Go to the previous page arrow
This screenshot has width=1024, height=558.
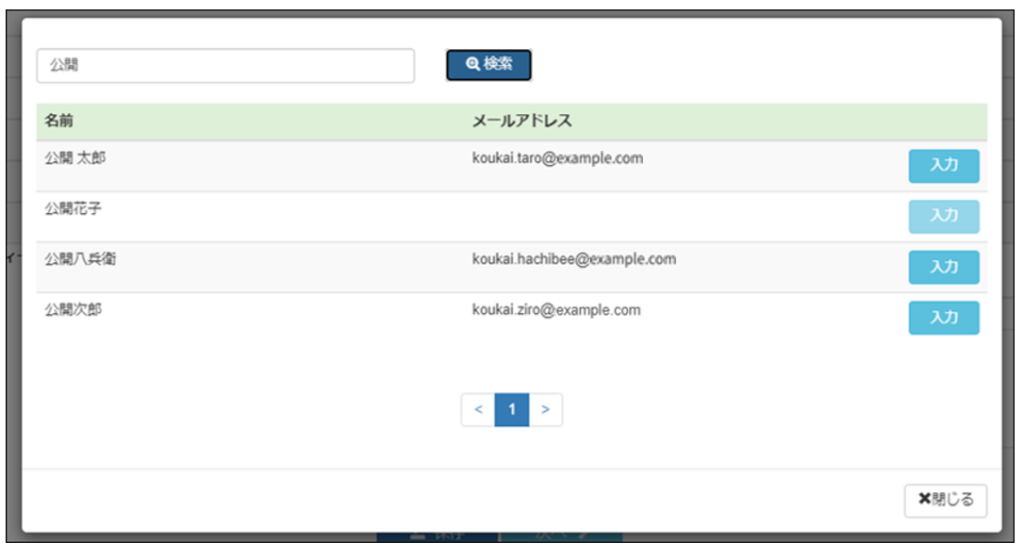click(x=478, y=409)
